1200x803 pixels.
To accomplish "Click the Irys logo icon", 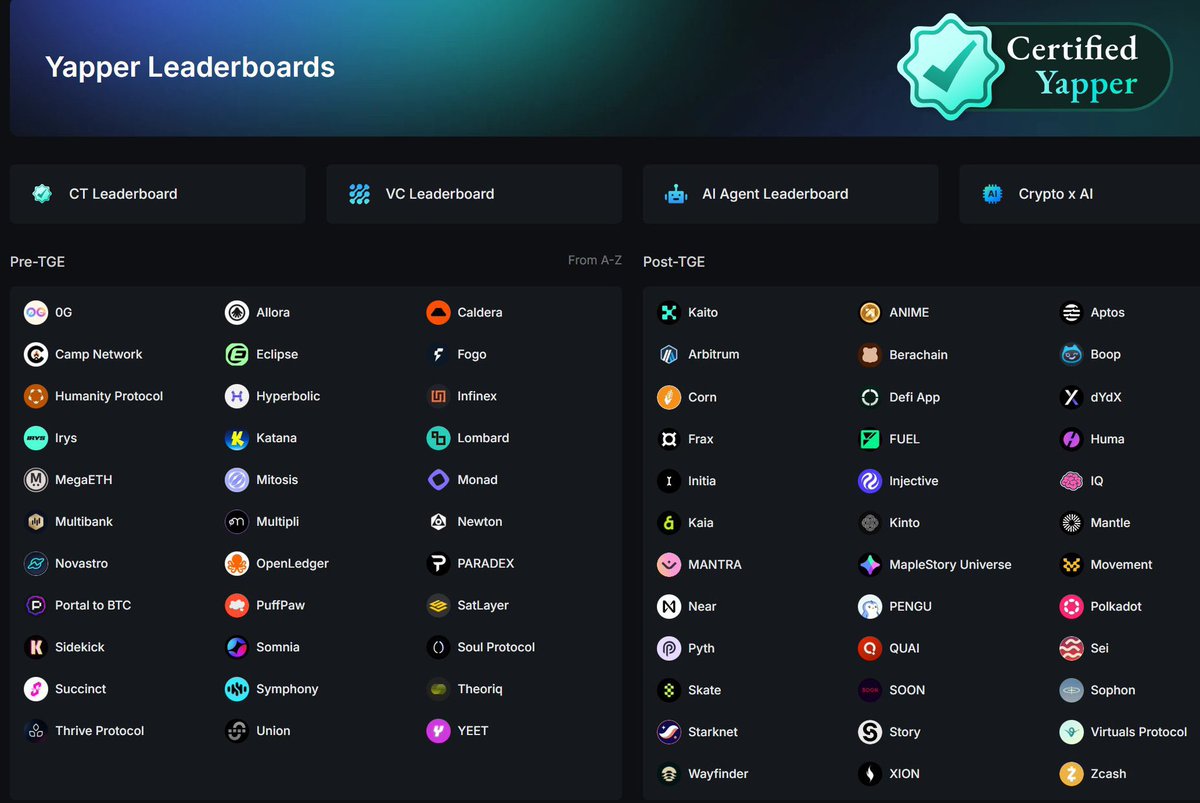I will pos(36,438).
